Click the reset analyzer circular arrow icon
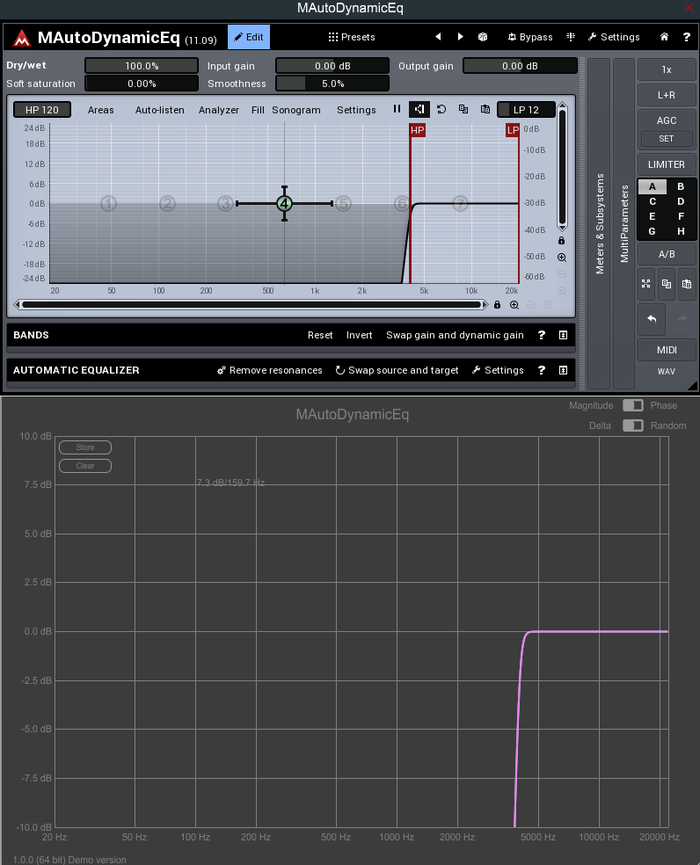The width and height of the screenshot is (700, 865). point(441,109)
